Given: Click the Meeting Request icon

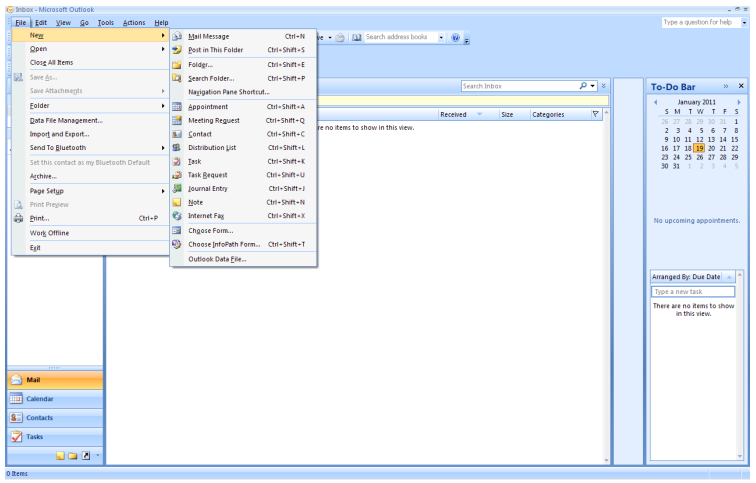Looking at the screenshot, I should (x=177, y=120).
